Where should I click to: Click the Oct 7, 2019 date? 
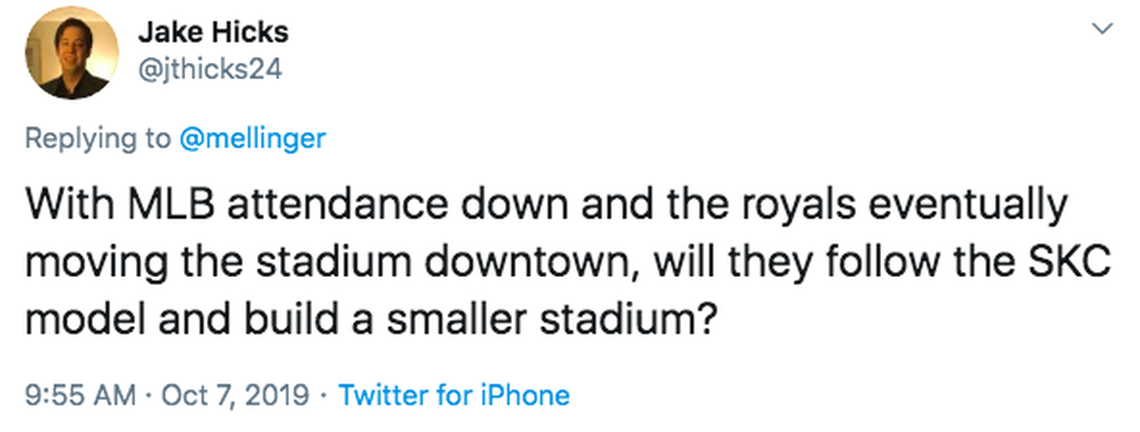(x=235, y=395)
